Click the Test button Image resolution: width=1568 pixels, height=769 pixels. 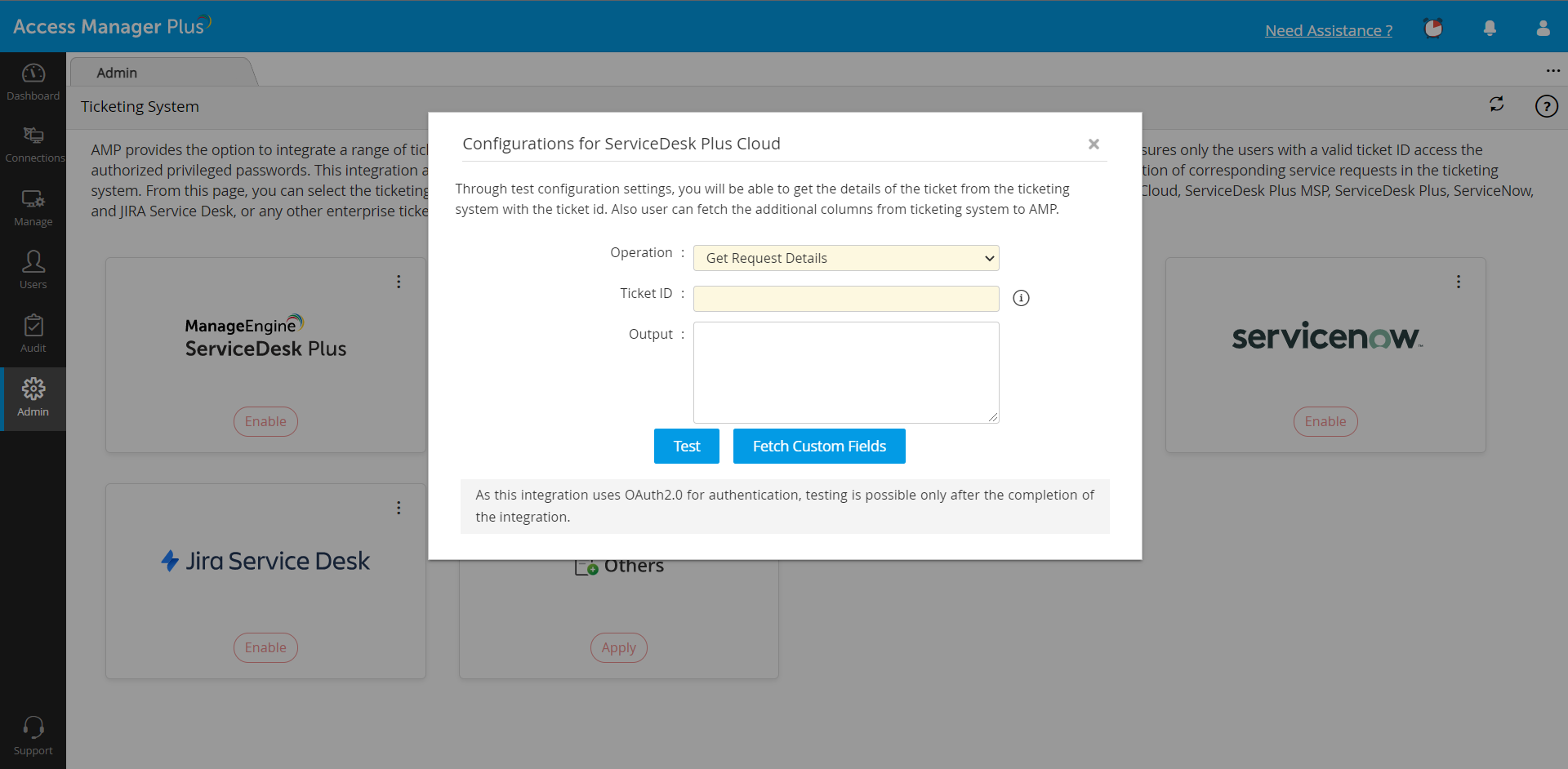point(687,447)
